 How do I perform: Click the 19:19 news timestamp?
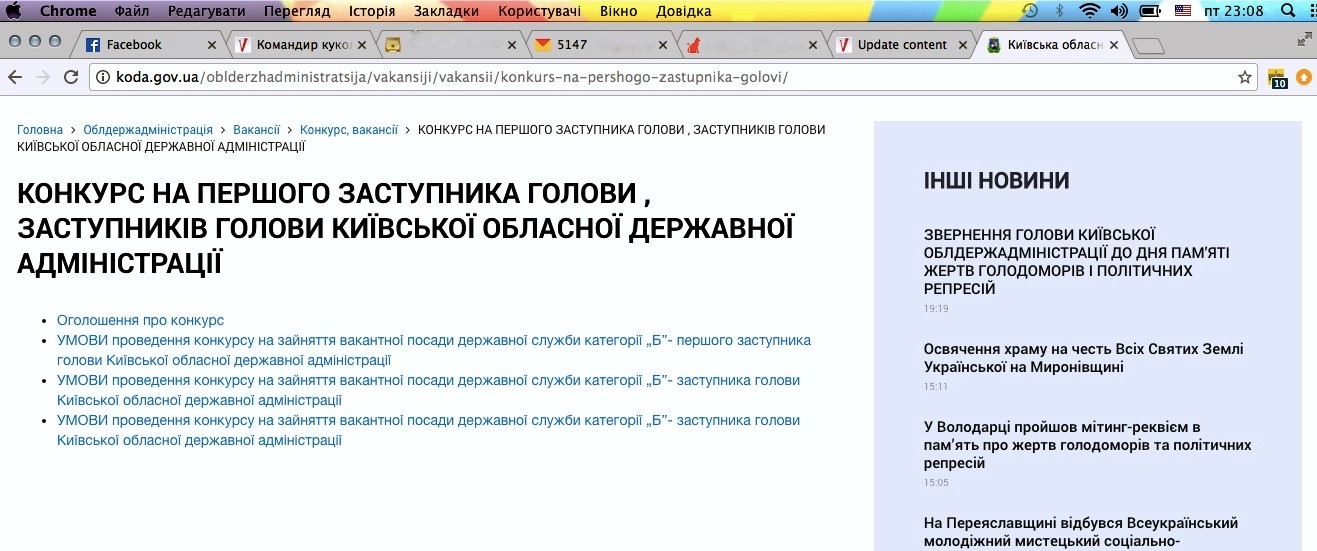(x=936, y=309)
